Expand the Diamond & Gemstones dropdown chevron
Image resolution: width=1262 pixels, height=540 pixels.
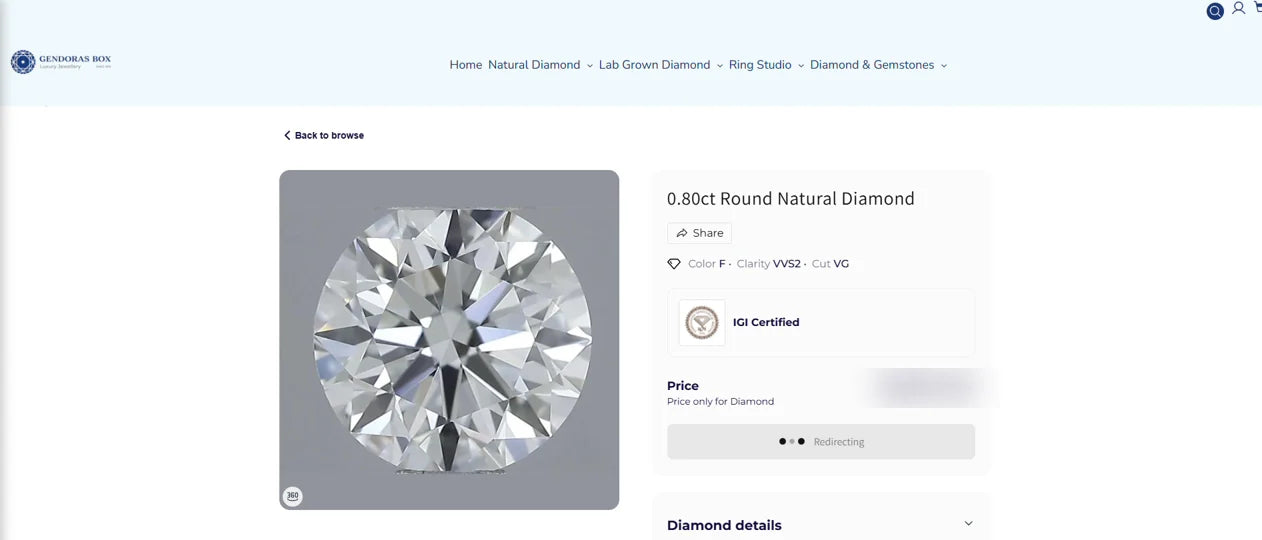tap(944, 66)
